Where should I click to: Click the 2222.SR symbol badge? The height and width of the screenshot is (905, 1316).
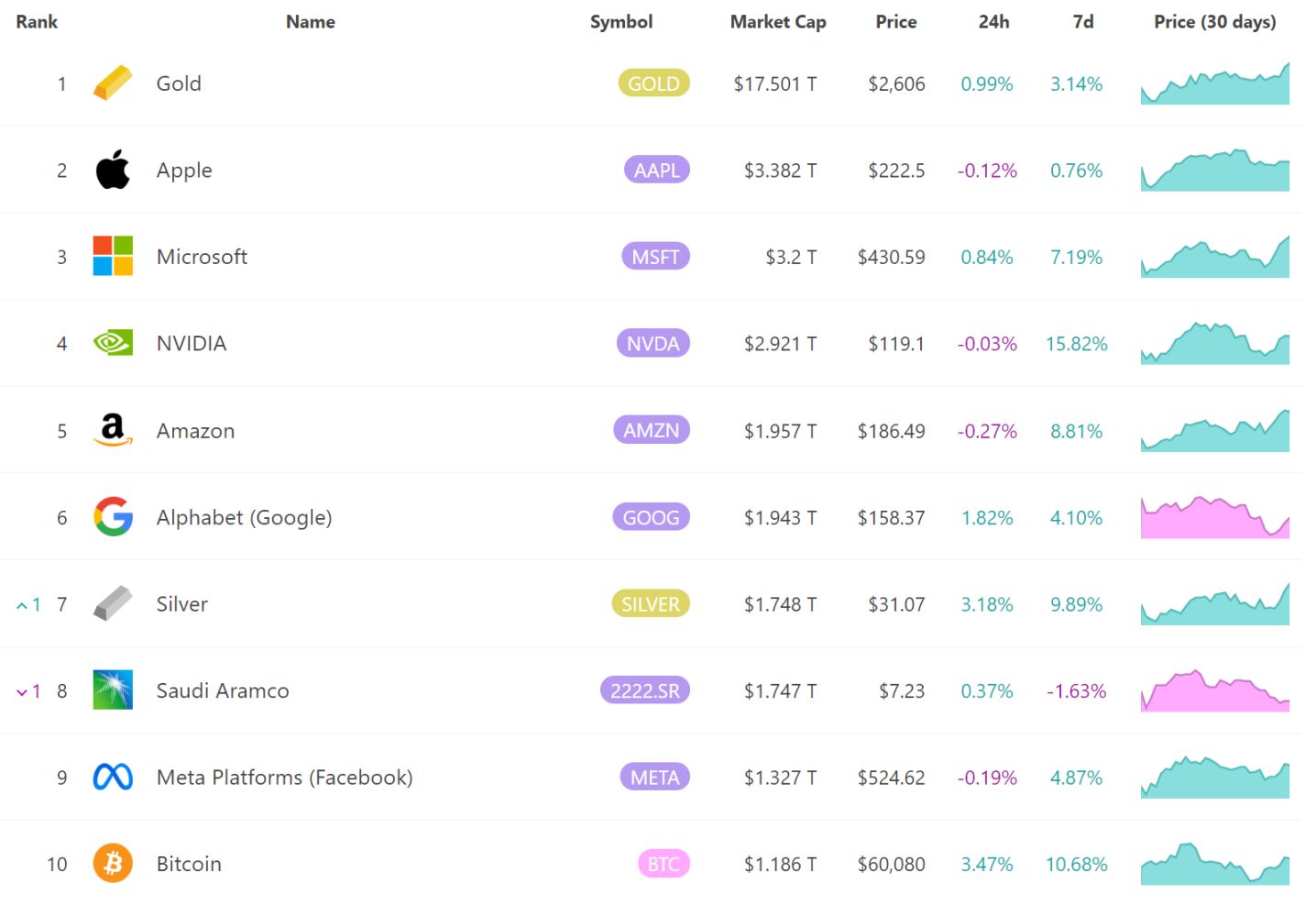coord(645,690)
